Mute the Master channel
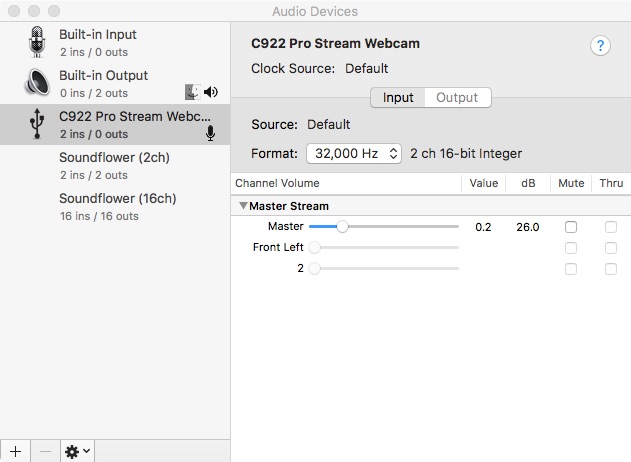Screen dimensions: 631x462 (x=571, y=227)
